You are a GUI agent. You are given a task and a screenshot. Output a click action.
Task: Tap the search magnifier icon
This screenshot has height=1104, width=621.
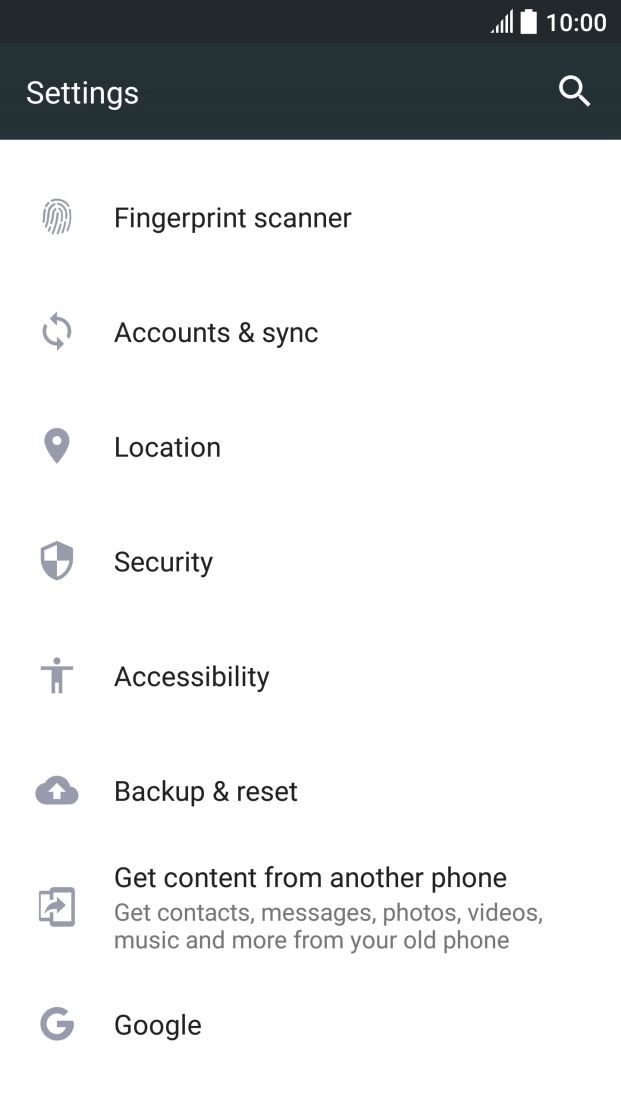(x=574, y=92)
